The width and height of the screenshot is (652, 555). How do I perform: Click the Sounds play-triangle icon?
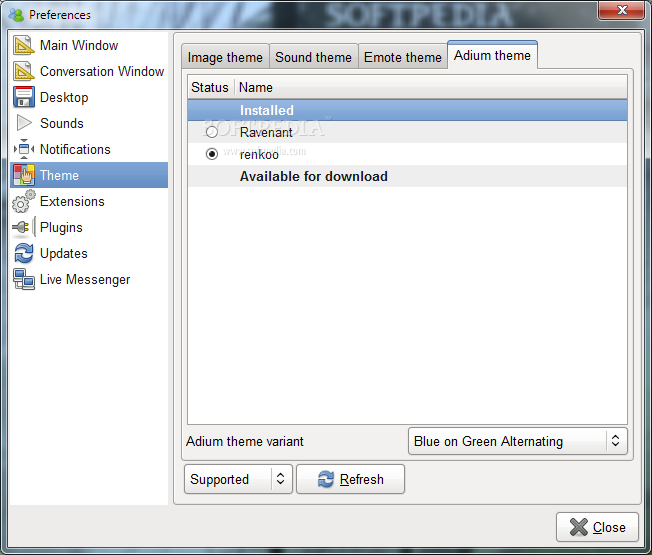click(x=24, y=123)
